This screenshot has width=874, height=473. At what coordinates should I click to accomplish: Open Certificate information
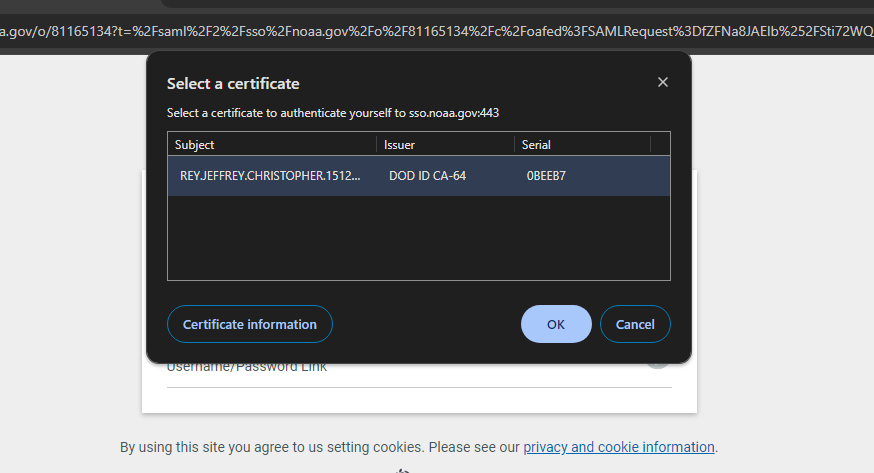(250, 324)
